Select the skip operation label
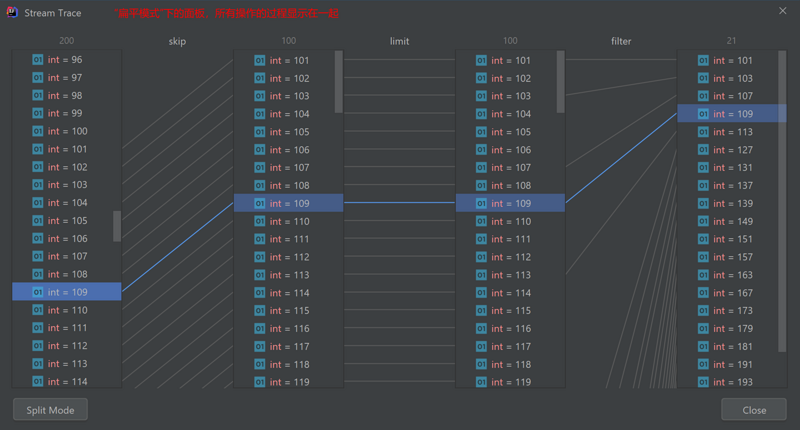 (177, 41)
